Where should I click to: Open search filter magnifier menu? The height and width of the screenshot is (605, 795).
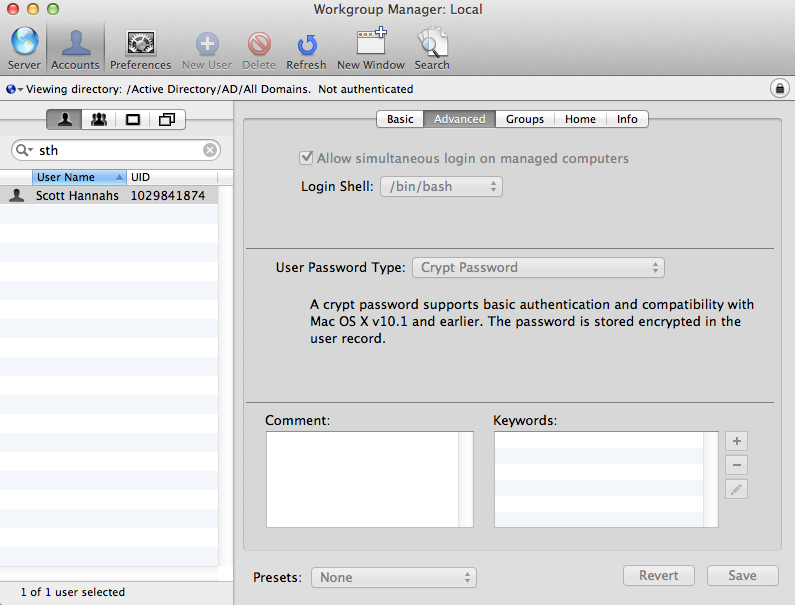pos(24,150)
